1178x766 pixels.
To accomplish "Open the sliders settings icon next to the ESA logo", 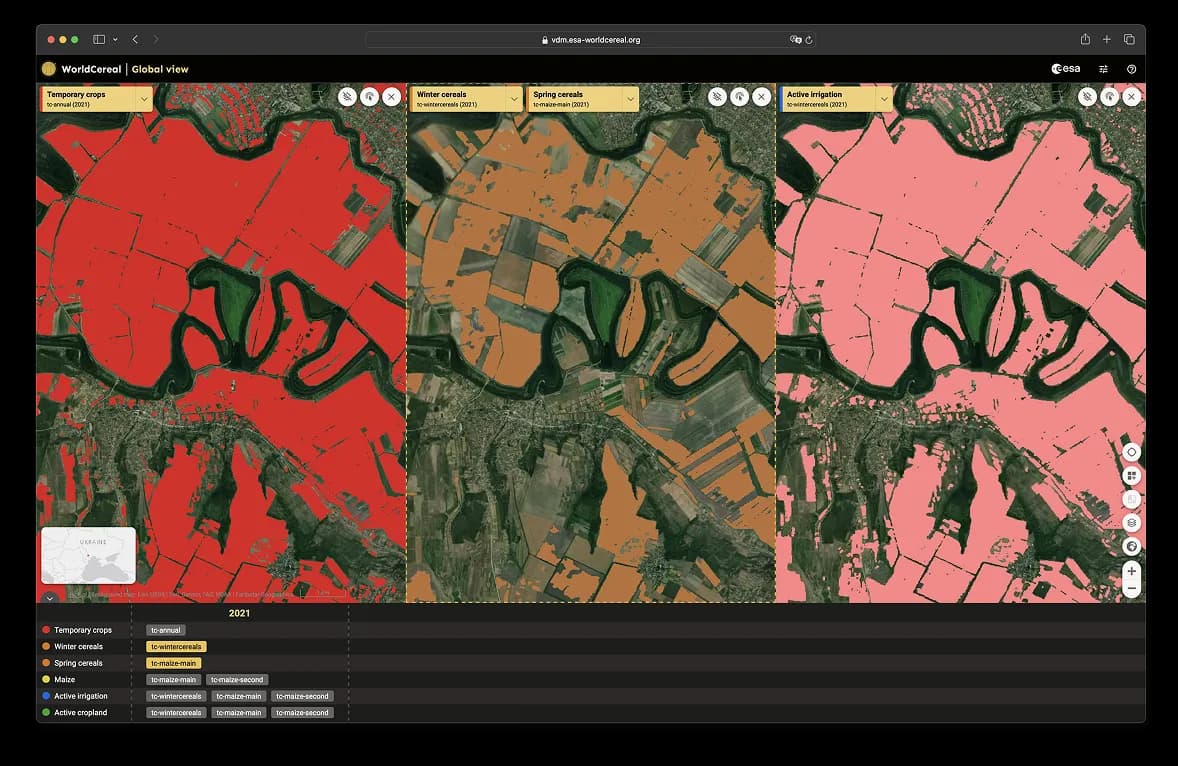I will click(1104, 69).
